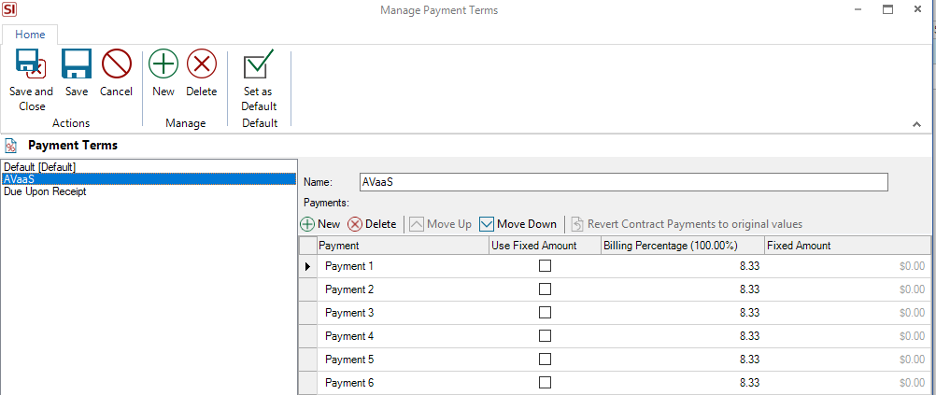Image resolution: width=936 pixels, height=396 pixels.
Task: Select the Payment 4 row header
Action: click(307, 336)
